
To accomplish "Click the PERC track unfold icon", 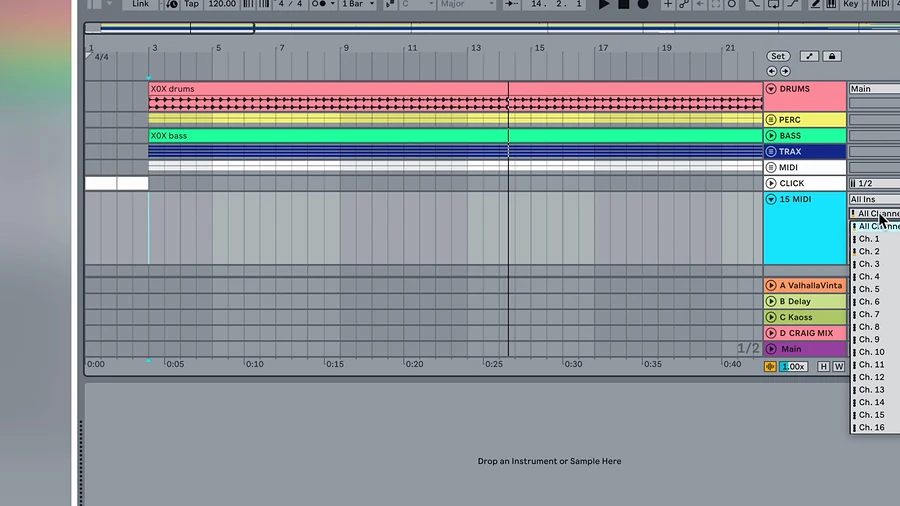I will pos(771,120).
